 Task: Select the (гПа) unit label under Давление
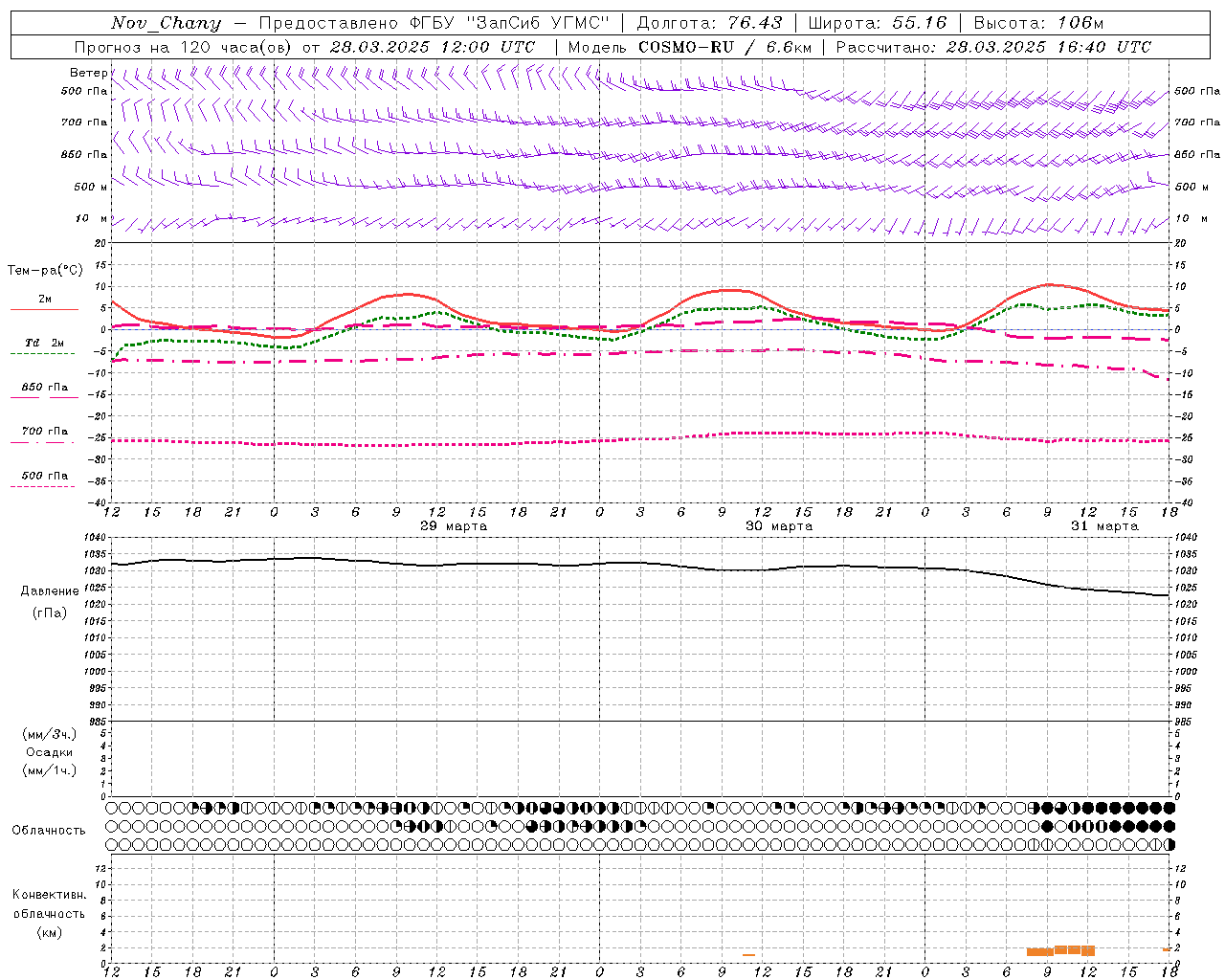(50, 613)
